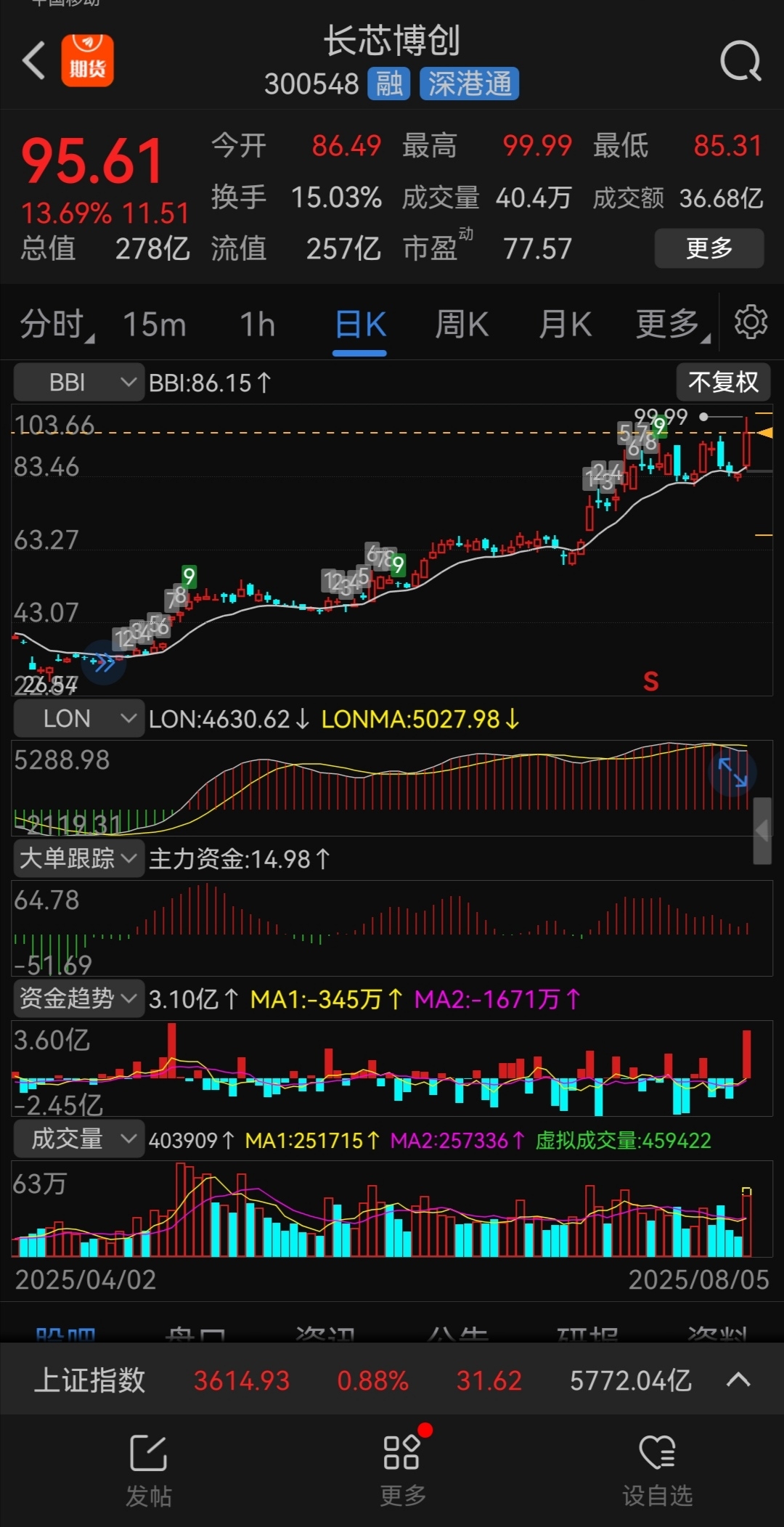The width and height of the screenshot is (784, 1527).
Task: Open the 大单跟踪 indicator dropdown
Action: 78,859
